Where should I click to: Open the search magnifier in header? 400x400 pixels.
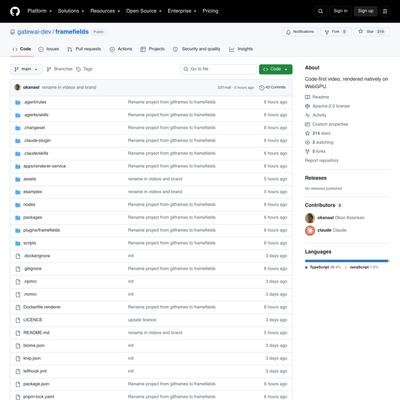pos(320,11)
